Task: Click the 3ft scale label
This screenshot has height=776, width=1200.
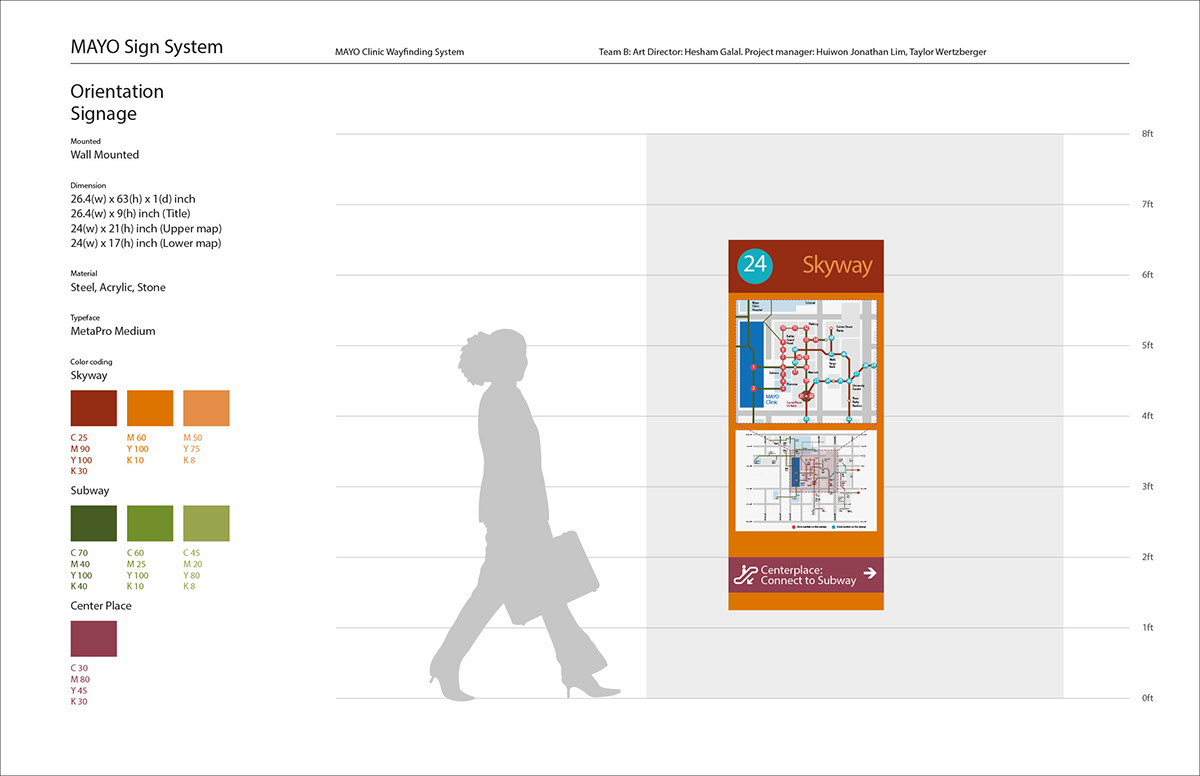Action: (x=1148, y=486)
